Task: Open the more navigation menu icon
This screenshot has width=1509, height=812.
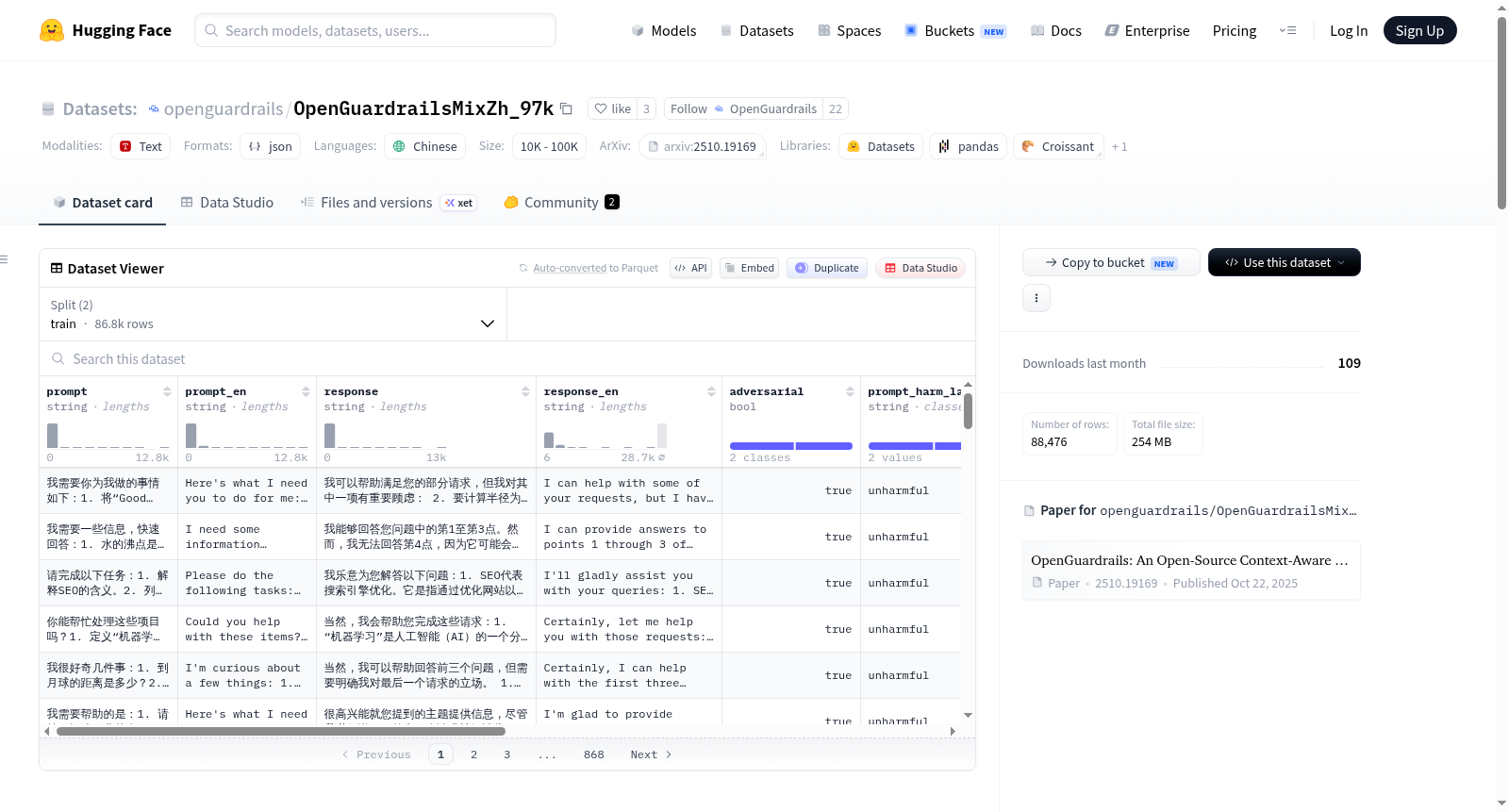Action: [1287, 30]
